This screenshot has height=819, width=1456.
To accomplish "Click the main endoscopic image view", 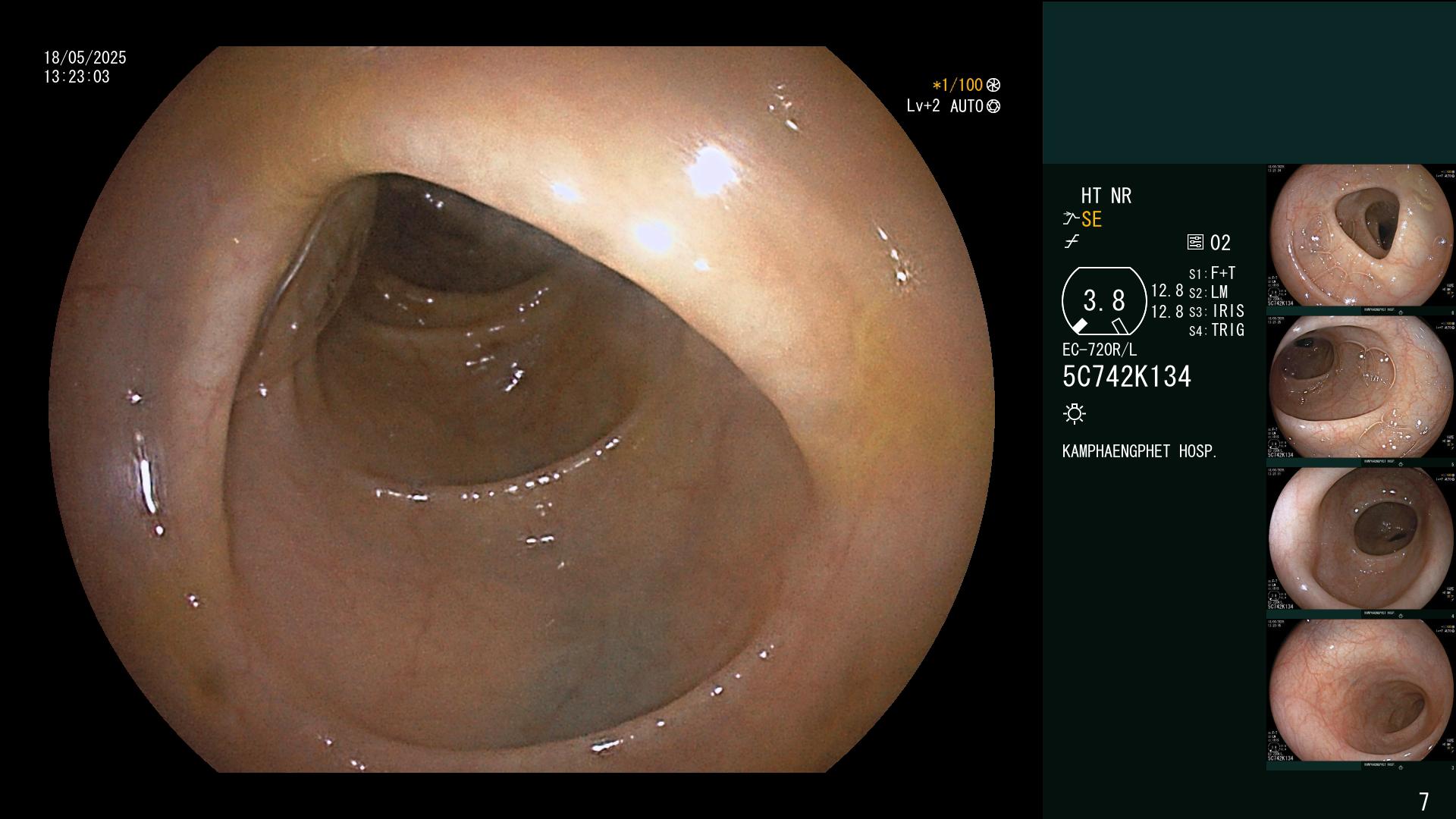I will (x=522, y=409).
